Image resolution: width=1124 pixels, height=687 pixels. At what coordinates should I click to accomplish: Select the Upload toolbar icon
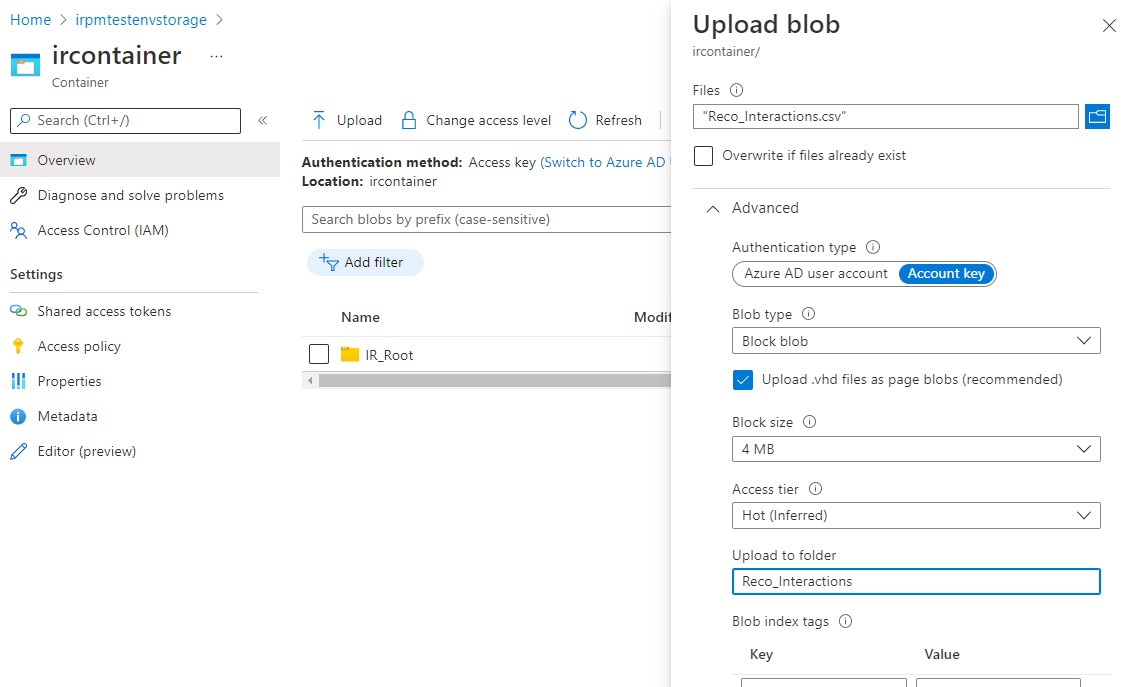(x=320, y=119)
